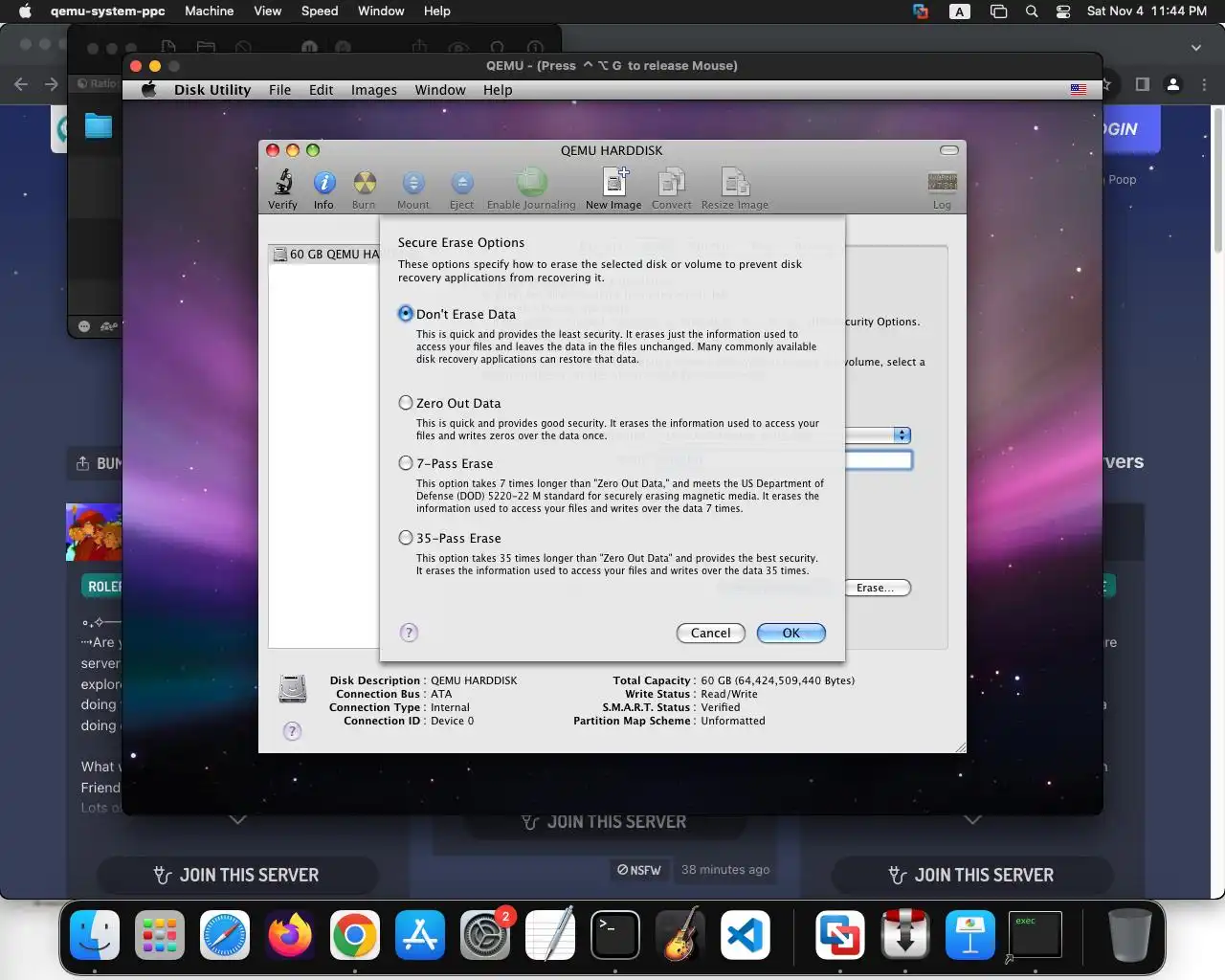
Task: Click the NSFW tag in browser page
Action: [639, 870]
